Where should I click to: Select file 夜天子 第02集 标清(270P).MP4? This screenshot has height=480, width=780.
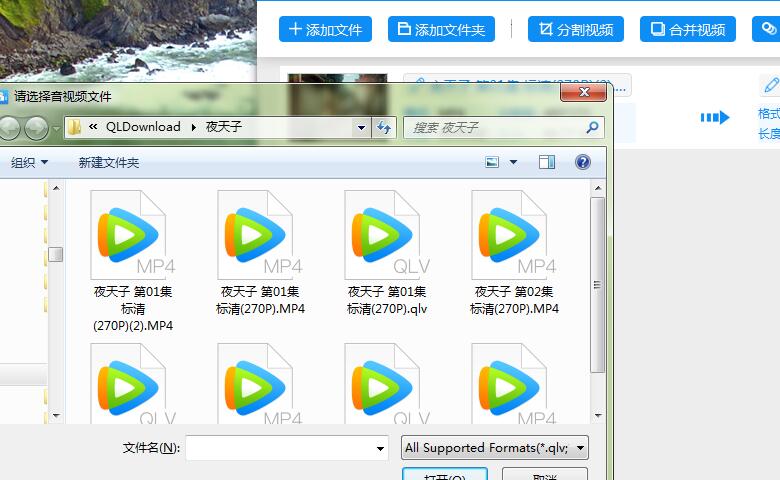pos(514,253)
